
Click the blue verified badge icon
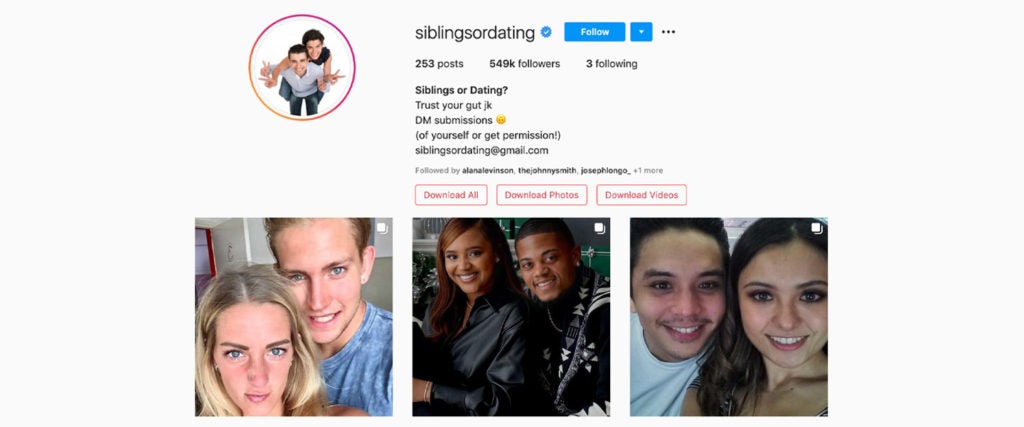coord(547,32)
